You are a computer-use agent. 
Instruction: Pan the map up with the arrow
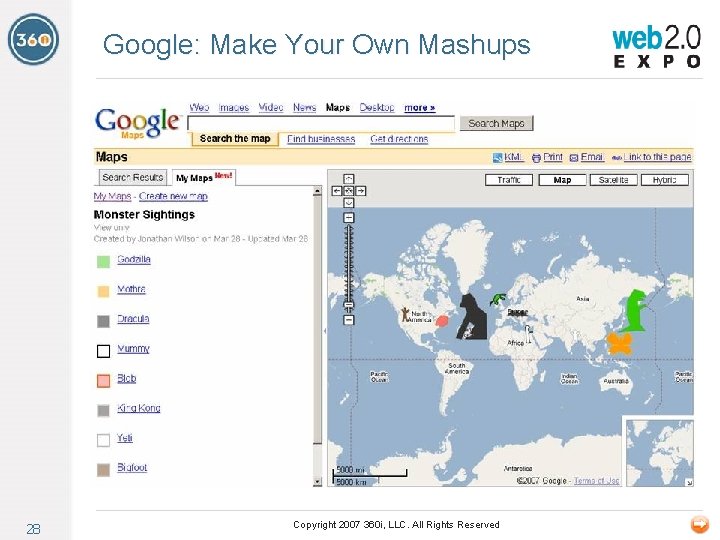click(349, 179)
